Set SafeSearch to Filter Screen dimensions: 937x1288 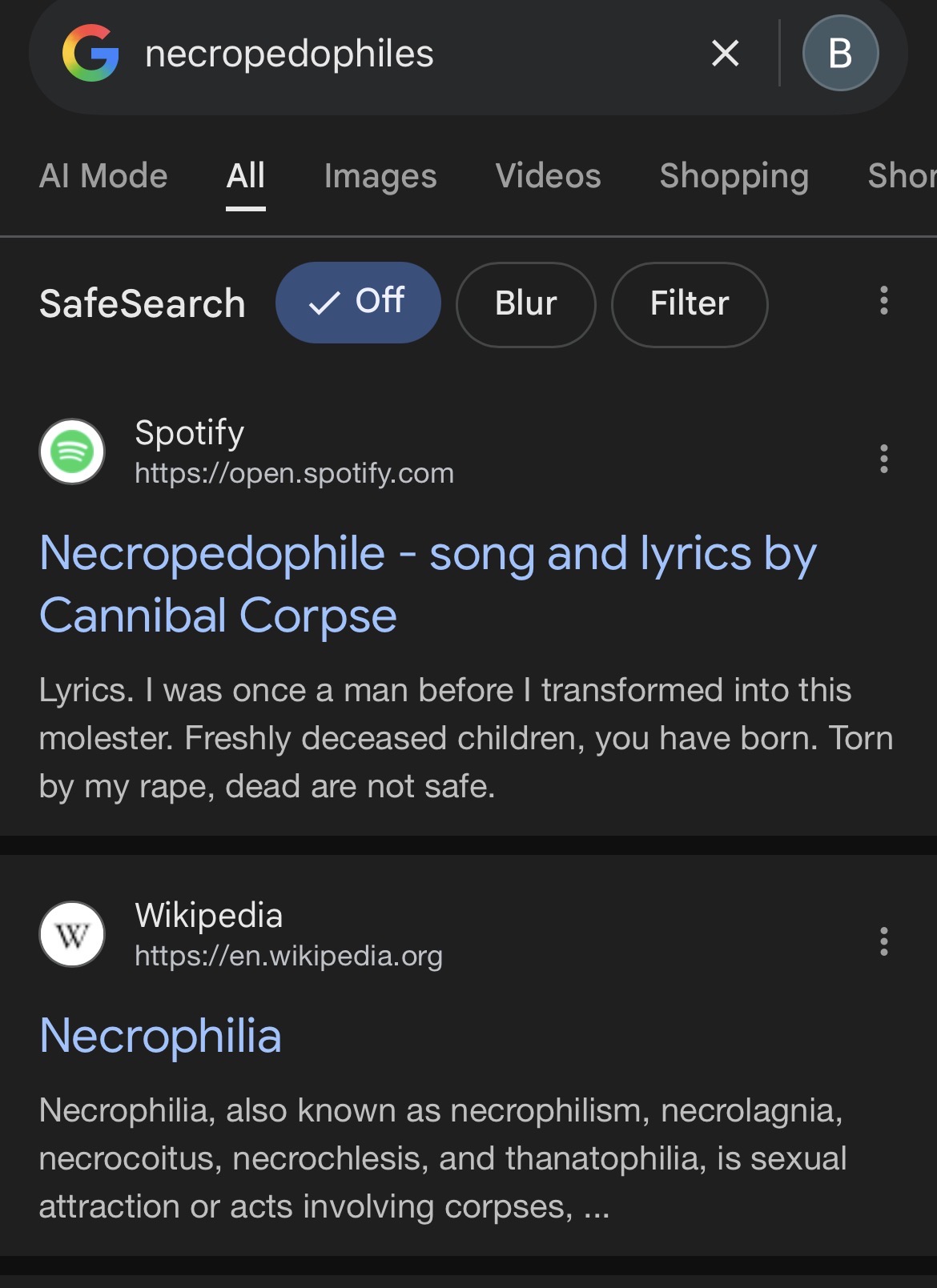click(689, 304)
